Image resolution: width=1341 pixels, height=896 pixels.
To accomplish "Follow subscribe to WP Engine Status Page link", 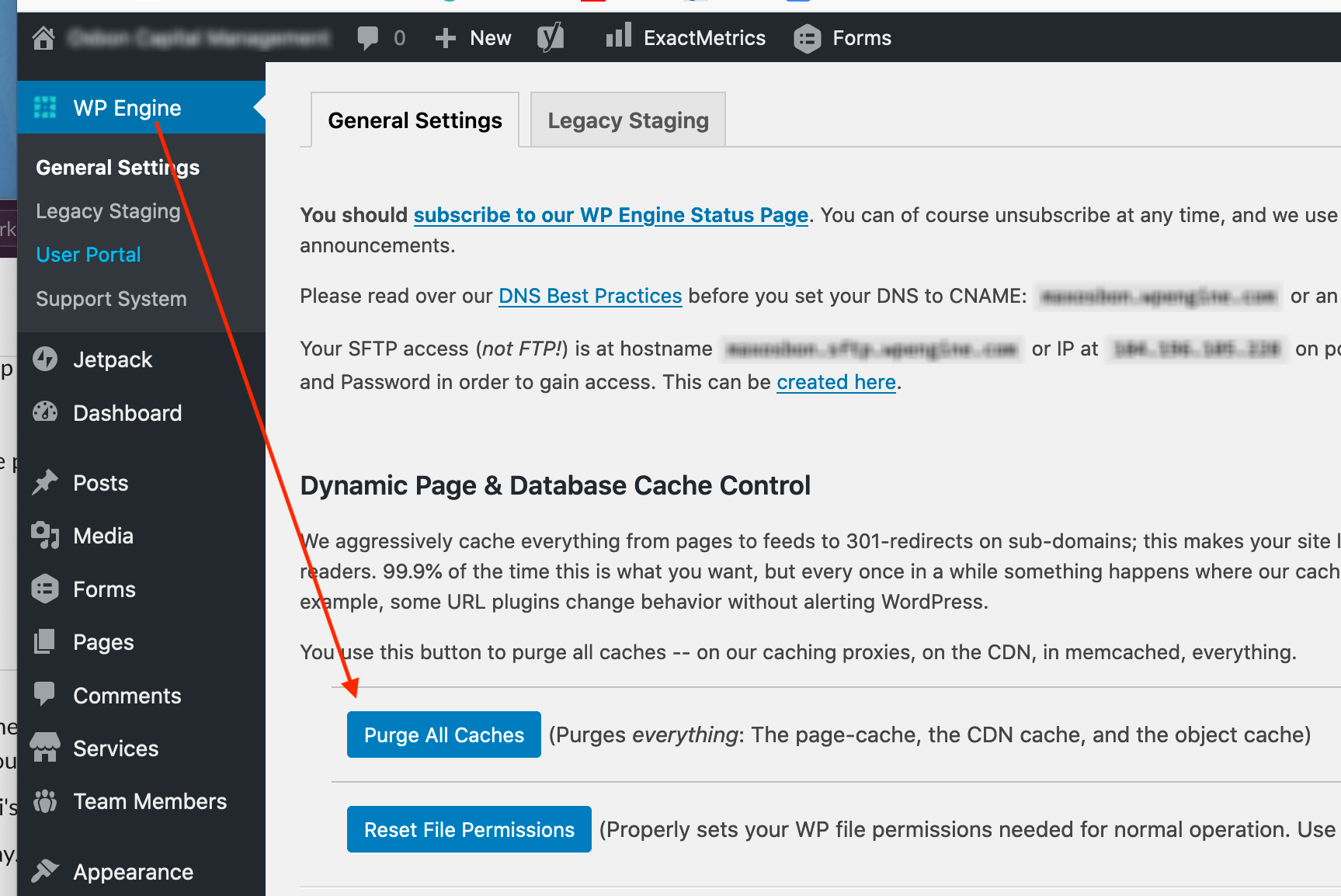I will 611,215.
